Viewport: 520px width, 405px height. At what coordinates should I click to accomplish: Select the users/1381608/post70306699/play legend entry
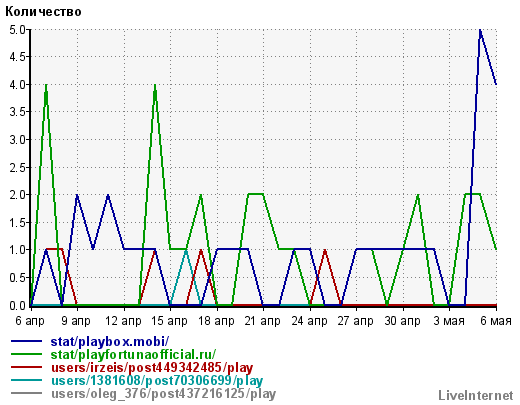(157, 381)
